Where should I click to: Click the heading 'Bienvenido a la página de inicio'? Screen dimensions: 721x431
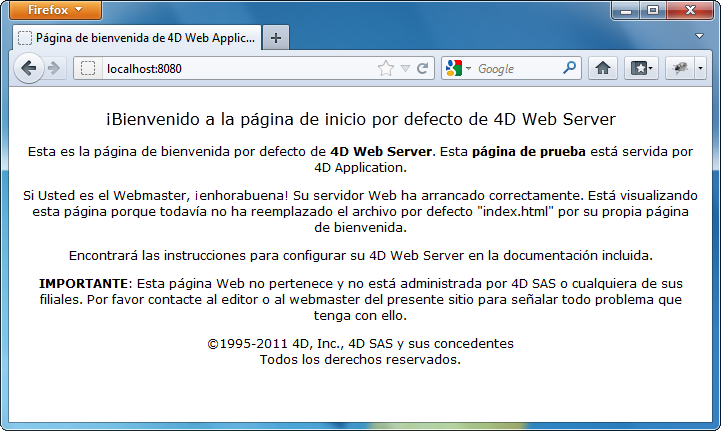pos(360,119)
